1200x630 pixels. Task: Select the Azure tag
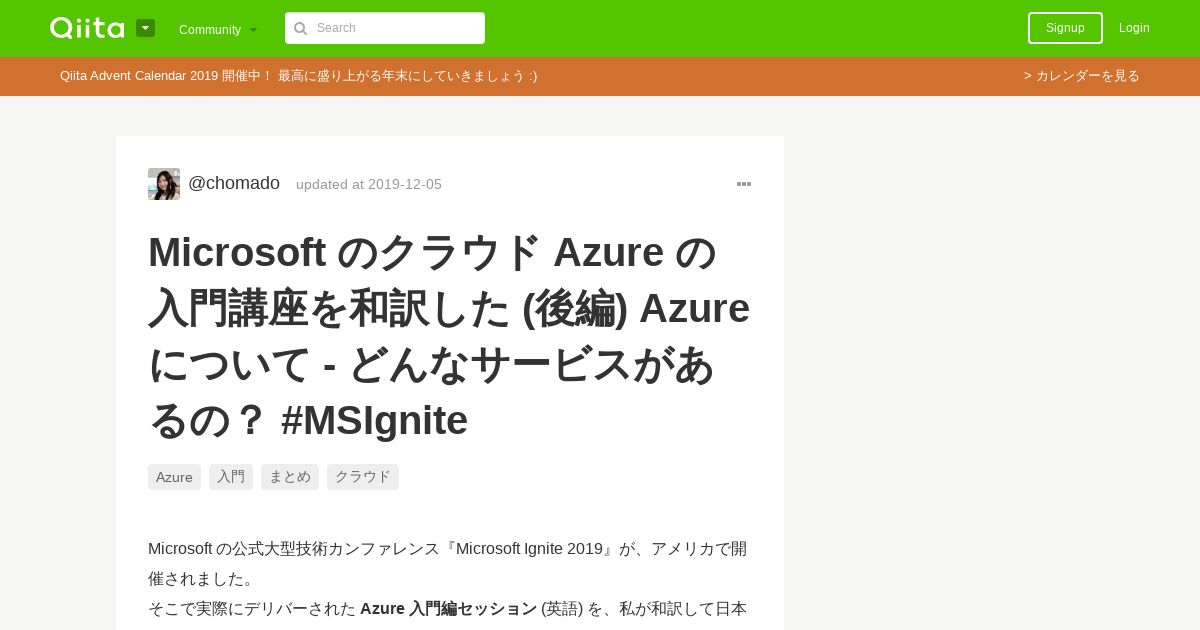pyautogui.click(x=174, y=477)
